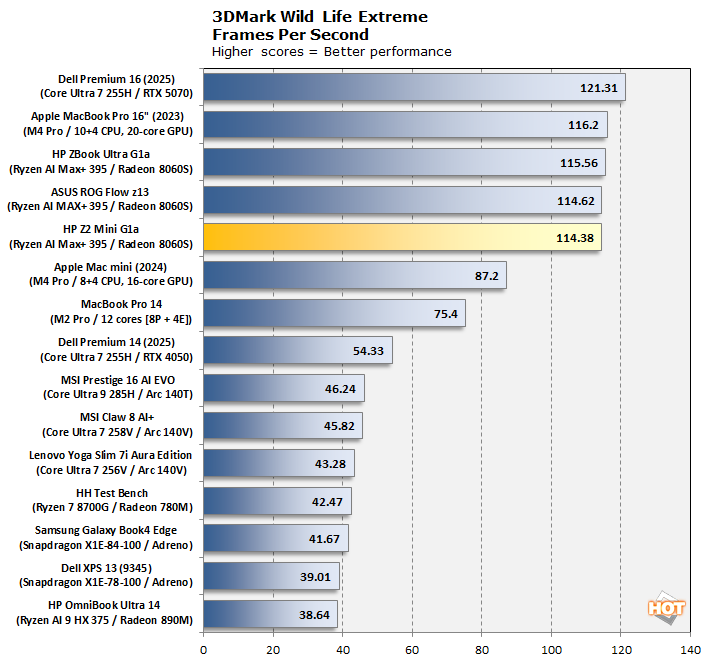Click '(Ryzen AI 9 HX 375 / Radeon 890M)' spec text
The height and width of the screenshot is (667, 708).
click(x=105, y=620)
